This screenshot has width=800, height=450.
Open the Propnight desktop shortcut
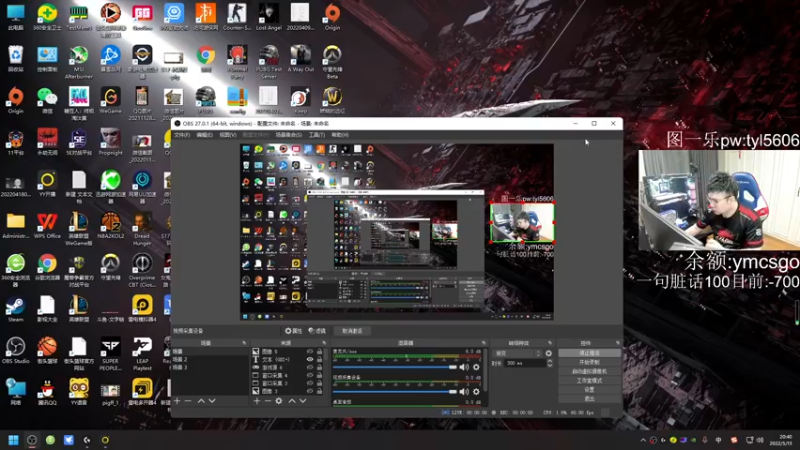point(110,142)
